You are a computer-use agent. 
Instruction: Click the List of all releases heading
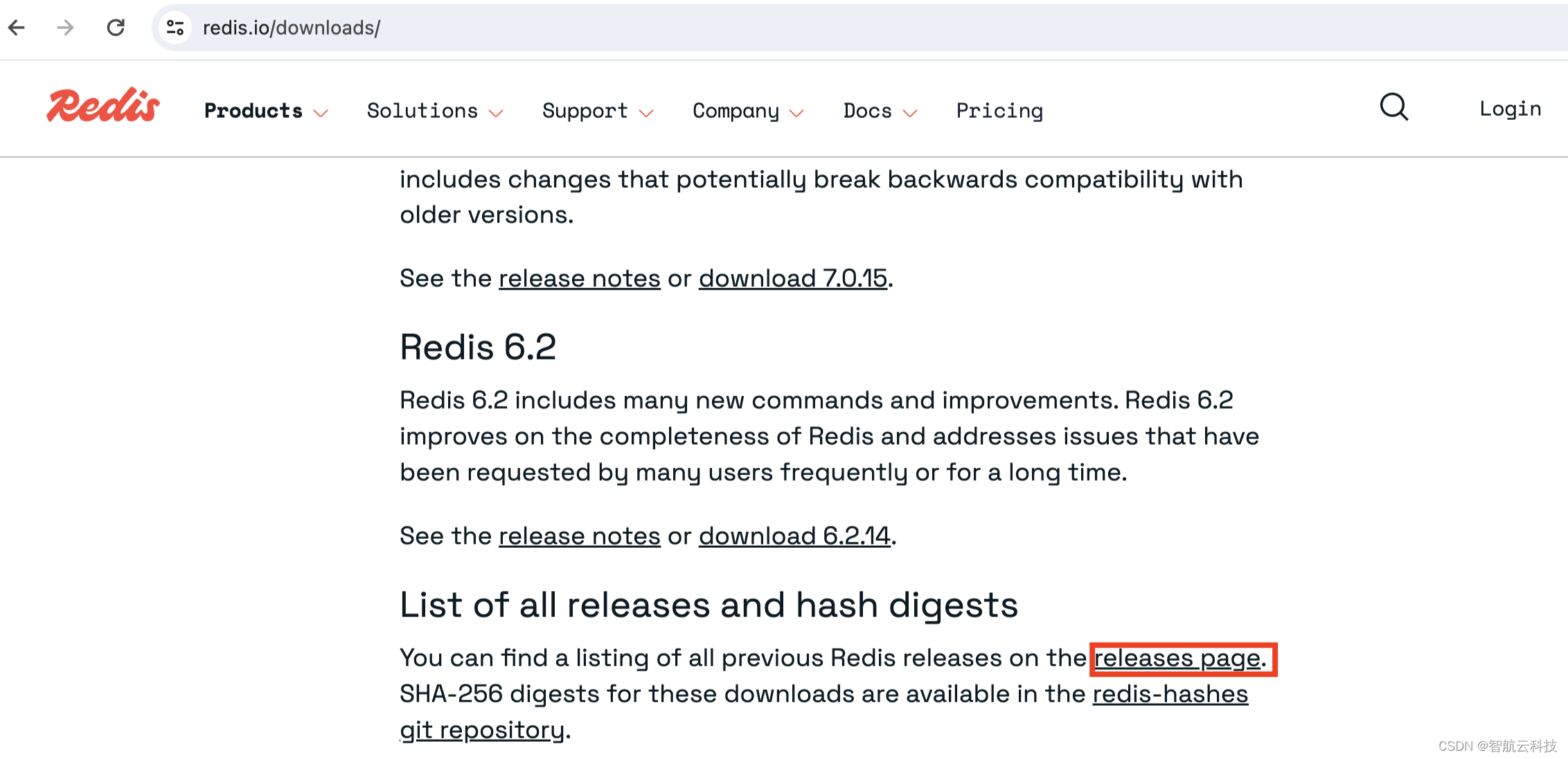click(x=709, y=605)
